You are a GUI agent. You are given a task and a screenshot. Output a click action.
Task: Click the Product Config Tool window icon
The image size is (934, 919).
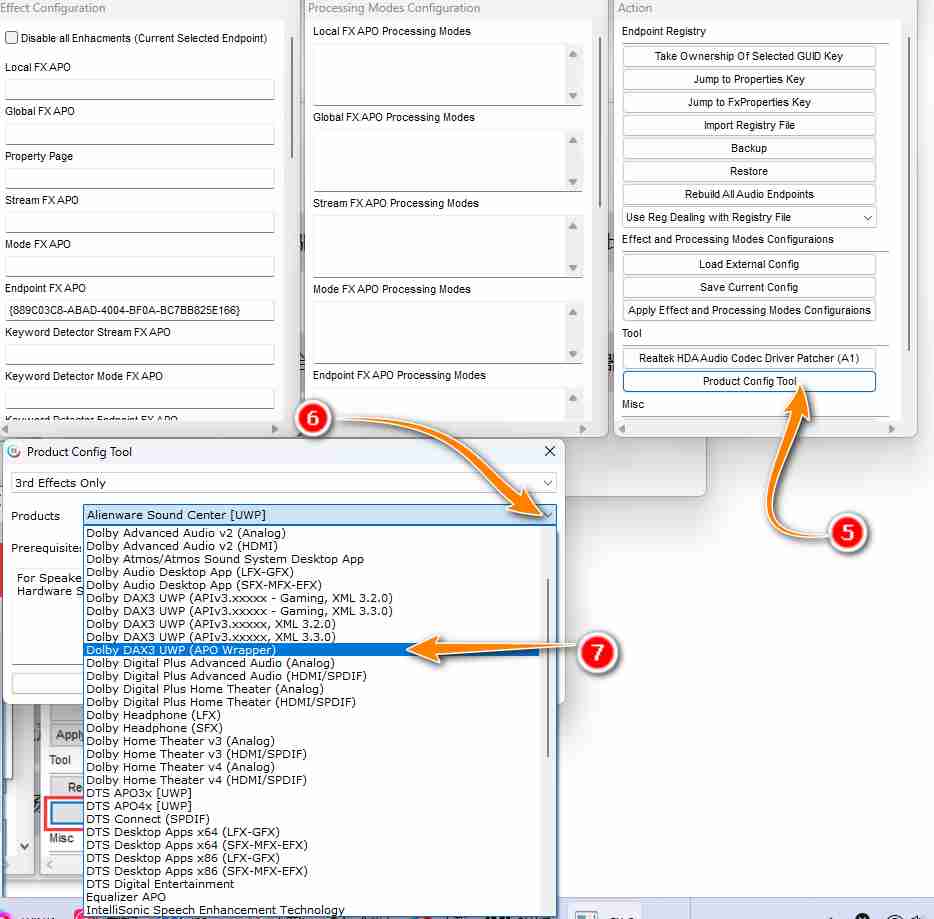[x=14, y=452]
